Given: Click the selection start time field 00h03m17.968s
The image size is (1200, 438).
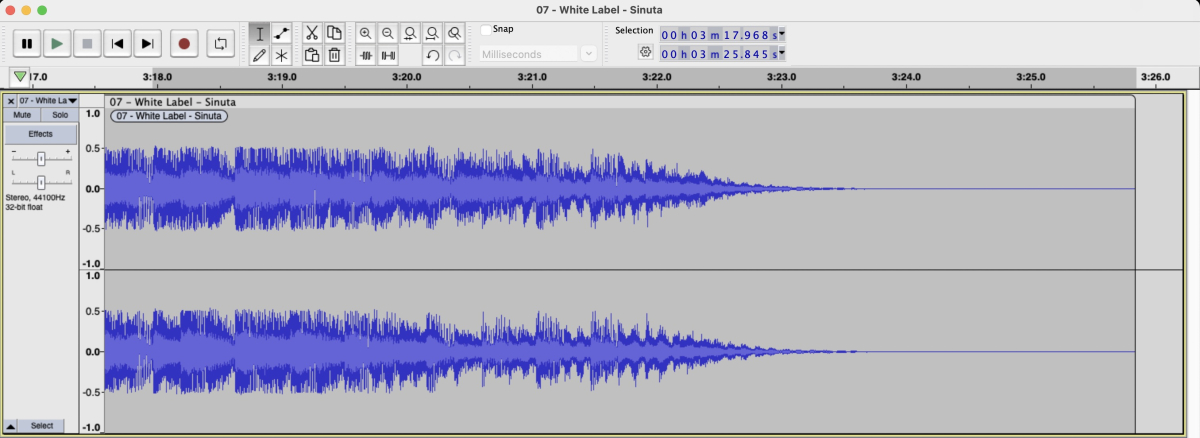Looking at the screenshot, I should click(x=718, y=34).
